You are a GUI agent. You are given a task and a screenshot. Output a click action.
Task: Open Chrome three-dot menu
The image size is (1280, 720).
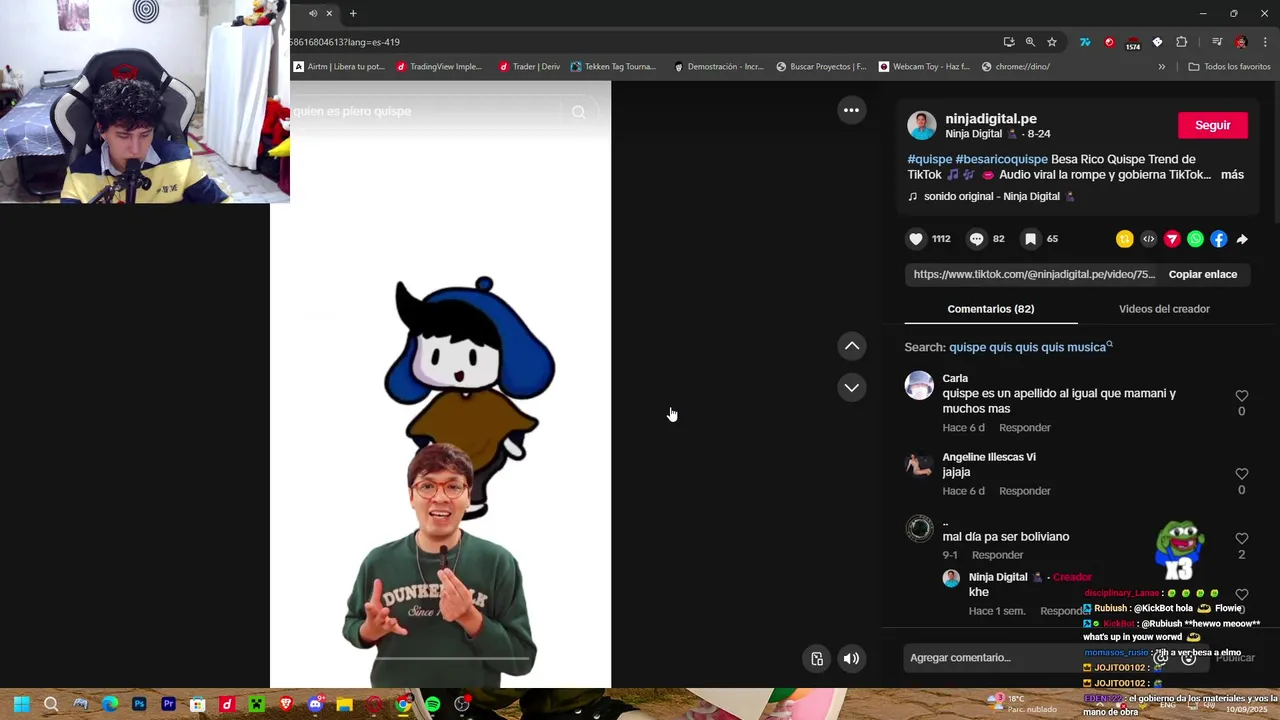coord(1265,42)
